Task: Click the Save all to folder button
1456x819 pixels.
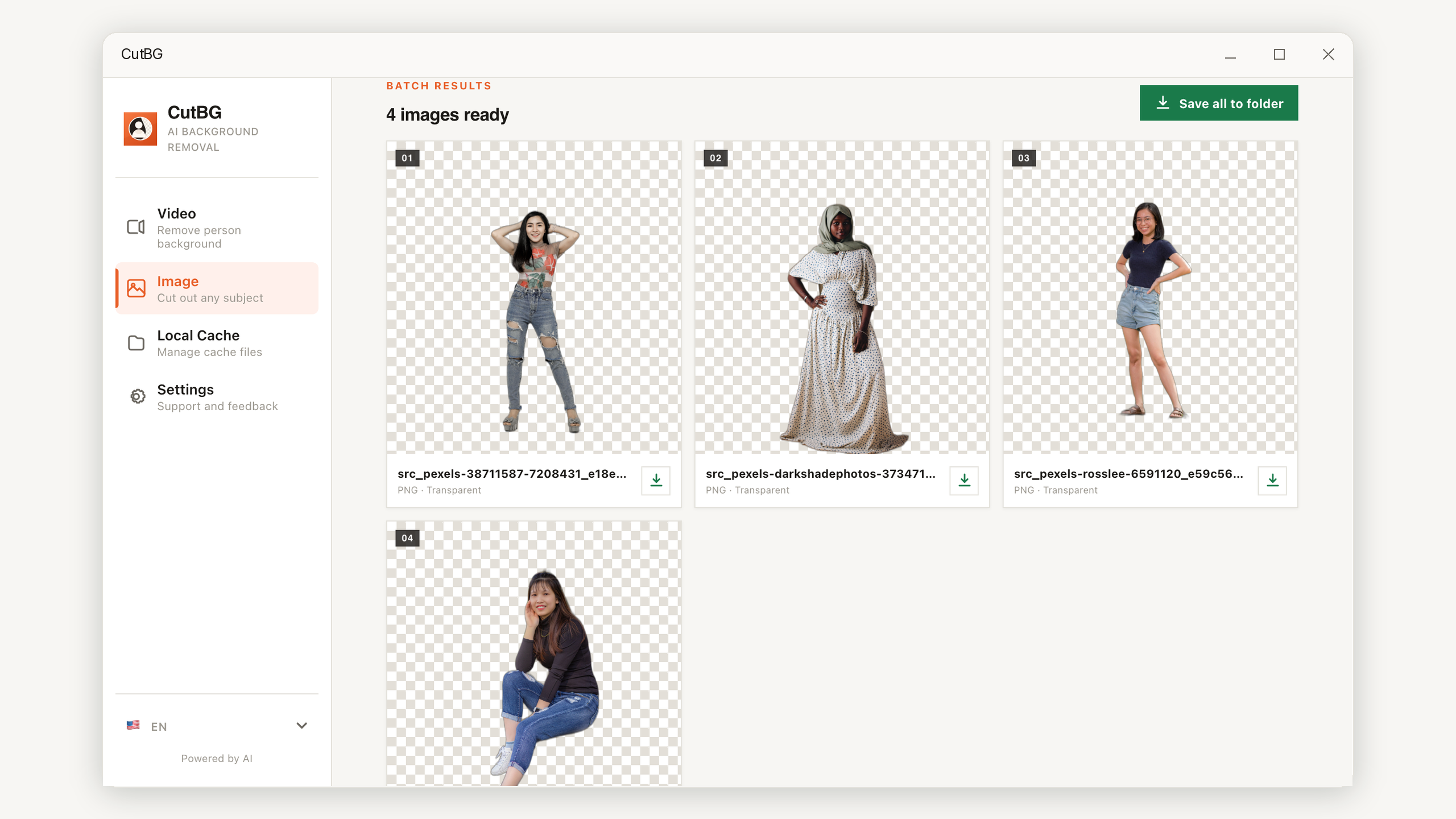Action: click(1219, 103)
